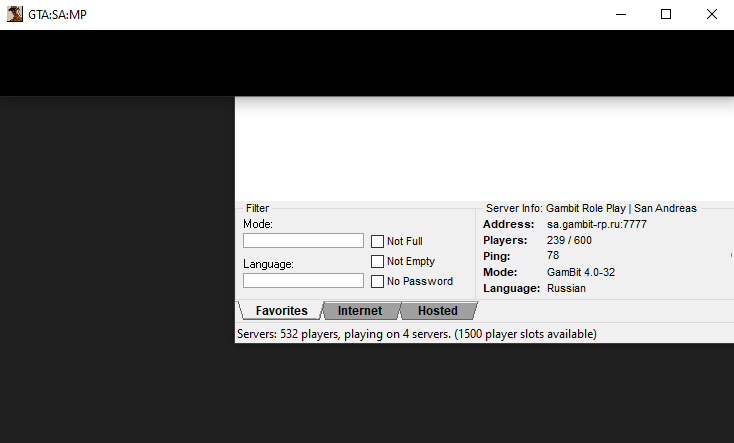The width and height of the screenshot is (734, 443).
Task: Toggle the Not Empty filter checkbox
Action: [378, 261]
